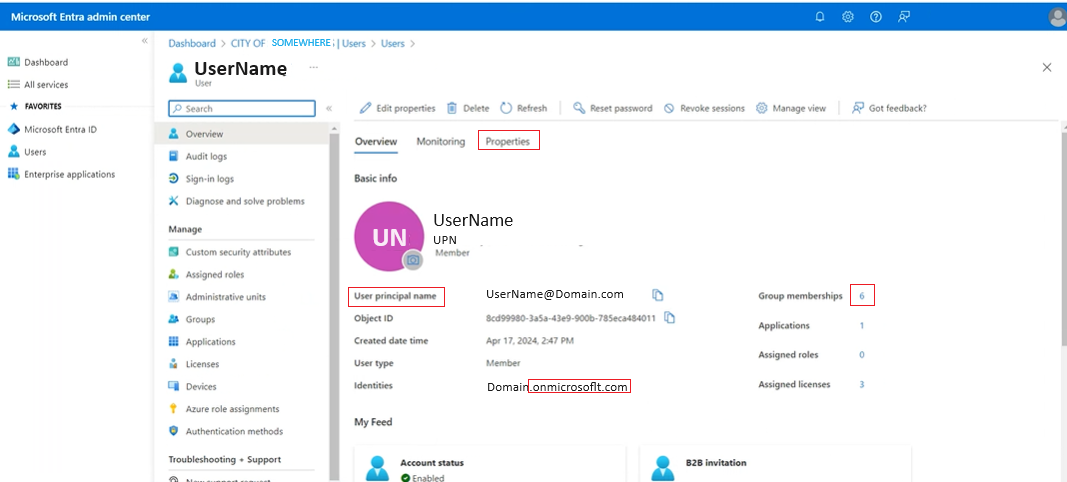
Task: Click the Created date Apr 17, 2024
Action: tap(530, 340)
